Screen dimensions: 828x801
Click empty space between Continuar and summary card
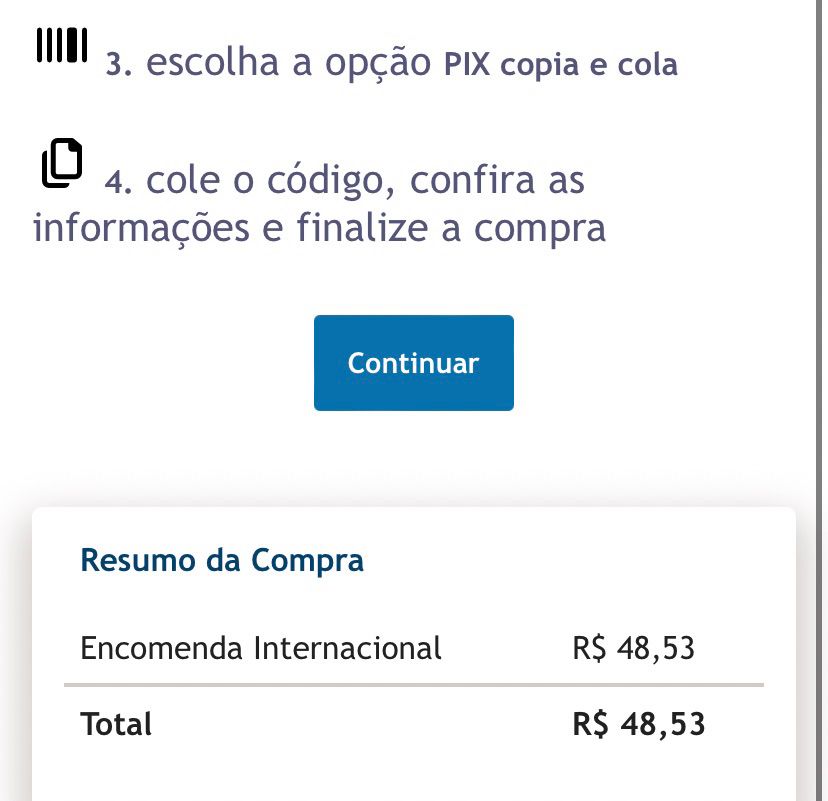point(413,458)
